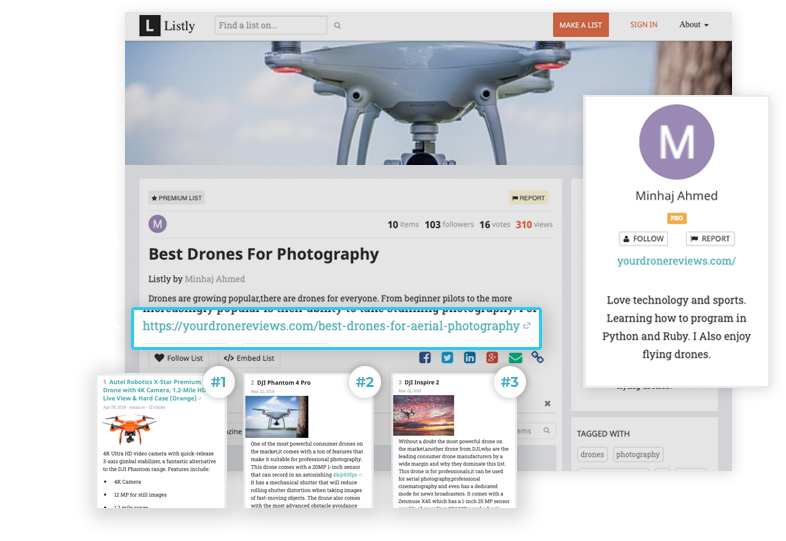Click the REPORT flag button on list

tap(528, 198)
